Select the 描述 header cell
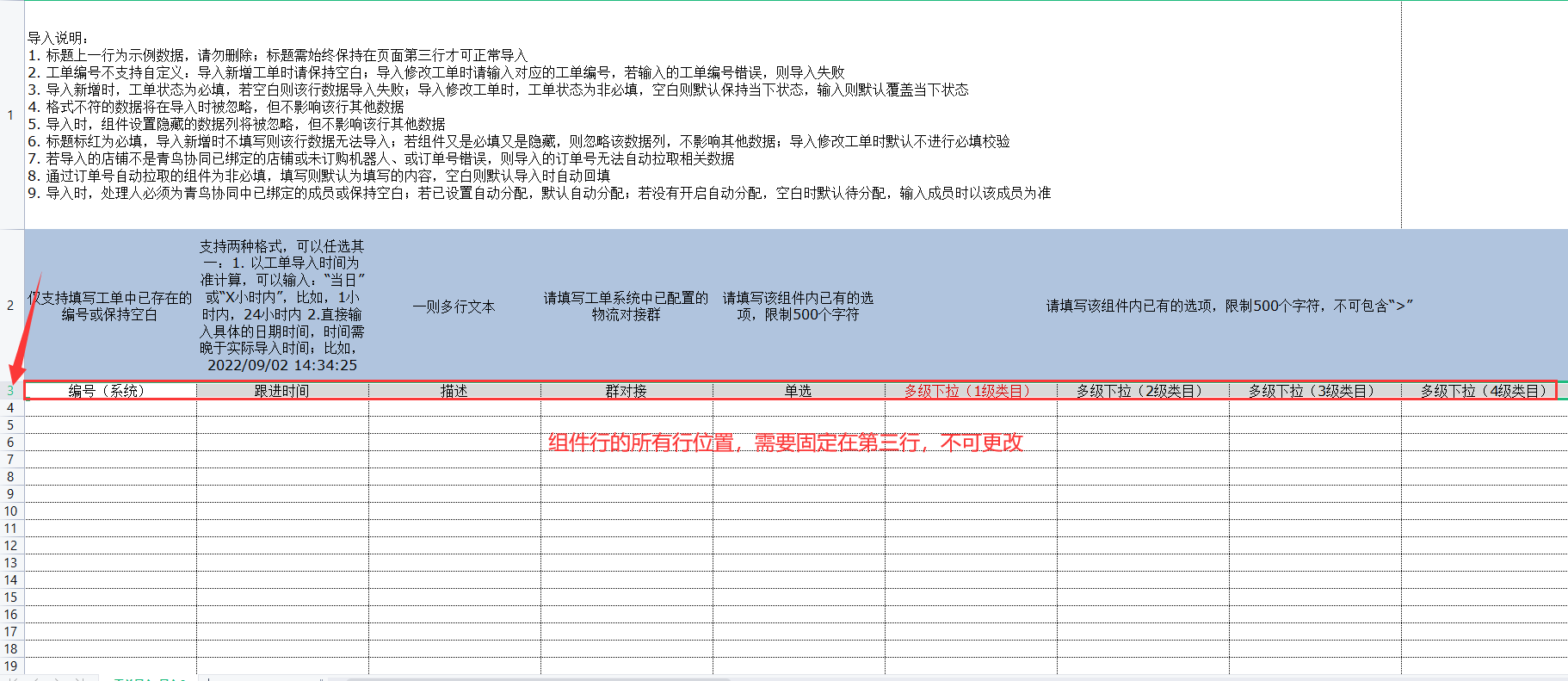Image resolution: width=1568 pixels, height=681 pixels. pos(454,391)
